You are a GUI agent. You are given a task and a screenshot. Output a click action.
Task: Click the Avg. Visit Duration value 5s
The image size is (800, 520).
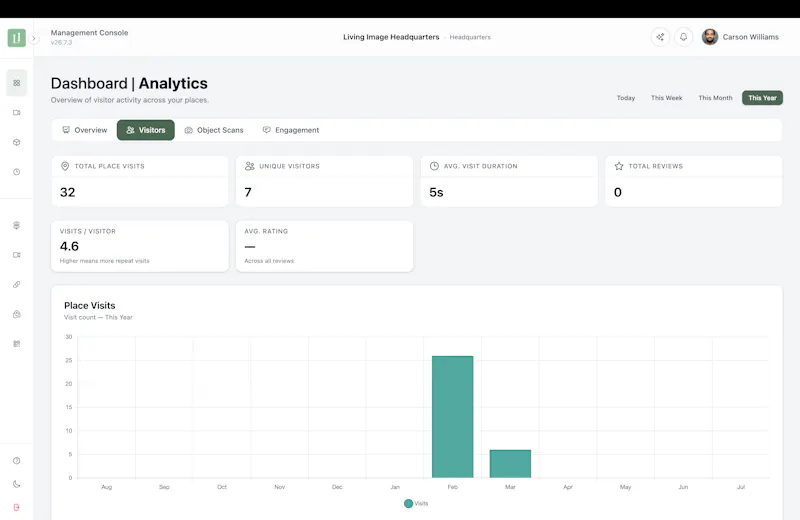[436, 192]
